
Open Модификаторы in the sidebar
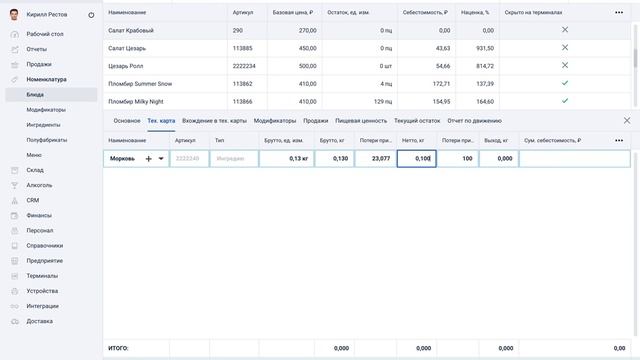(46, 110)
